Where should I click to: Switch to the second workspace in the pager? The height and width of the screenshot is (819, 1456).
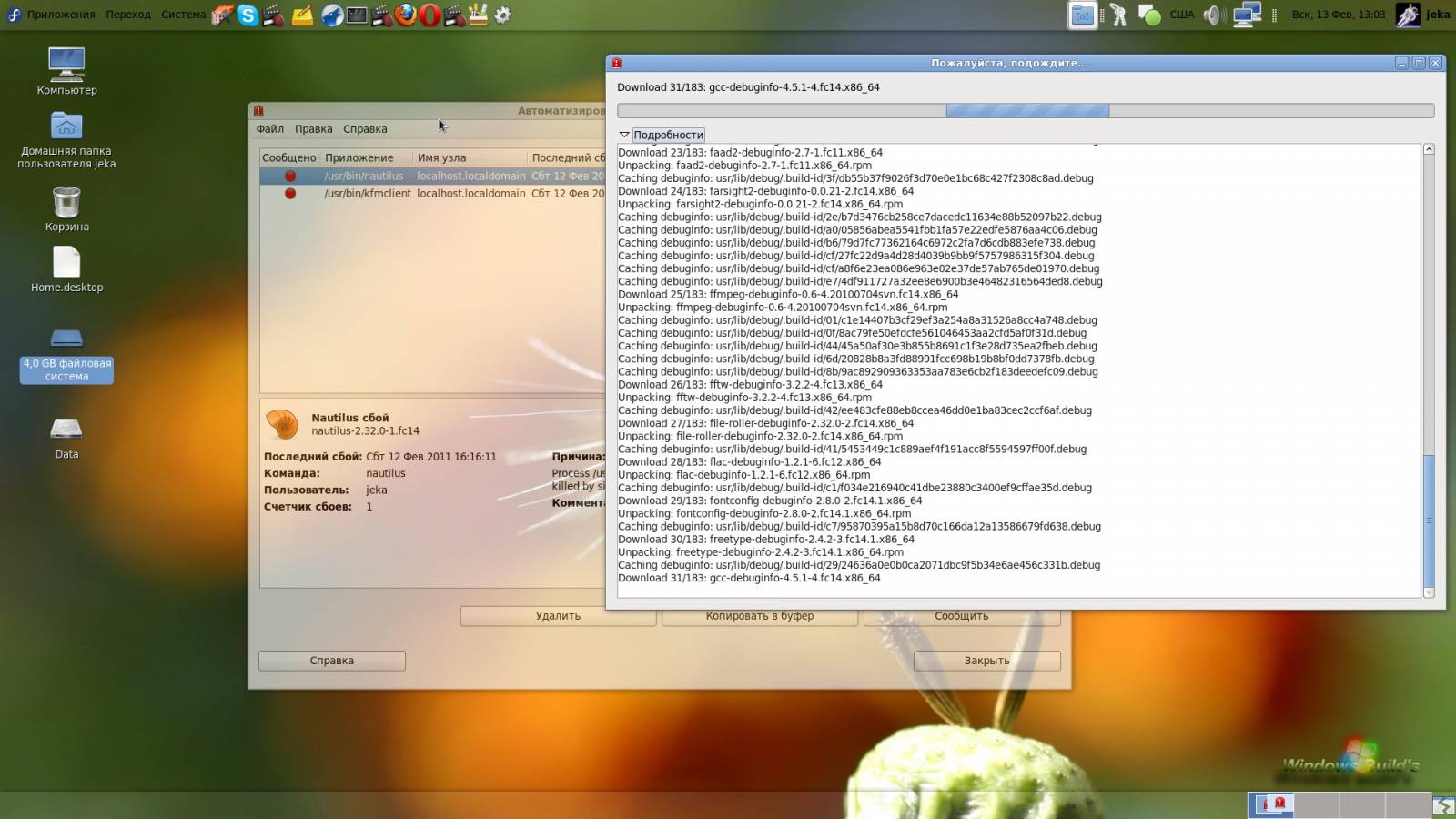pos(1316,804)
